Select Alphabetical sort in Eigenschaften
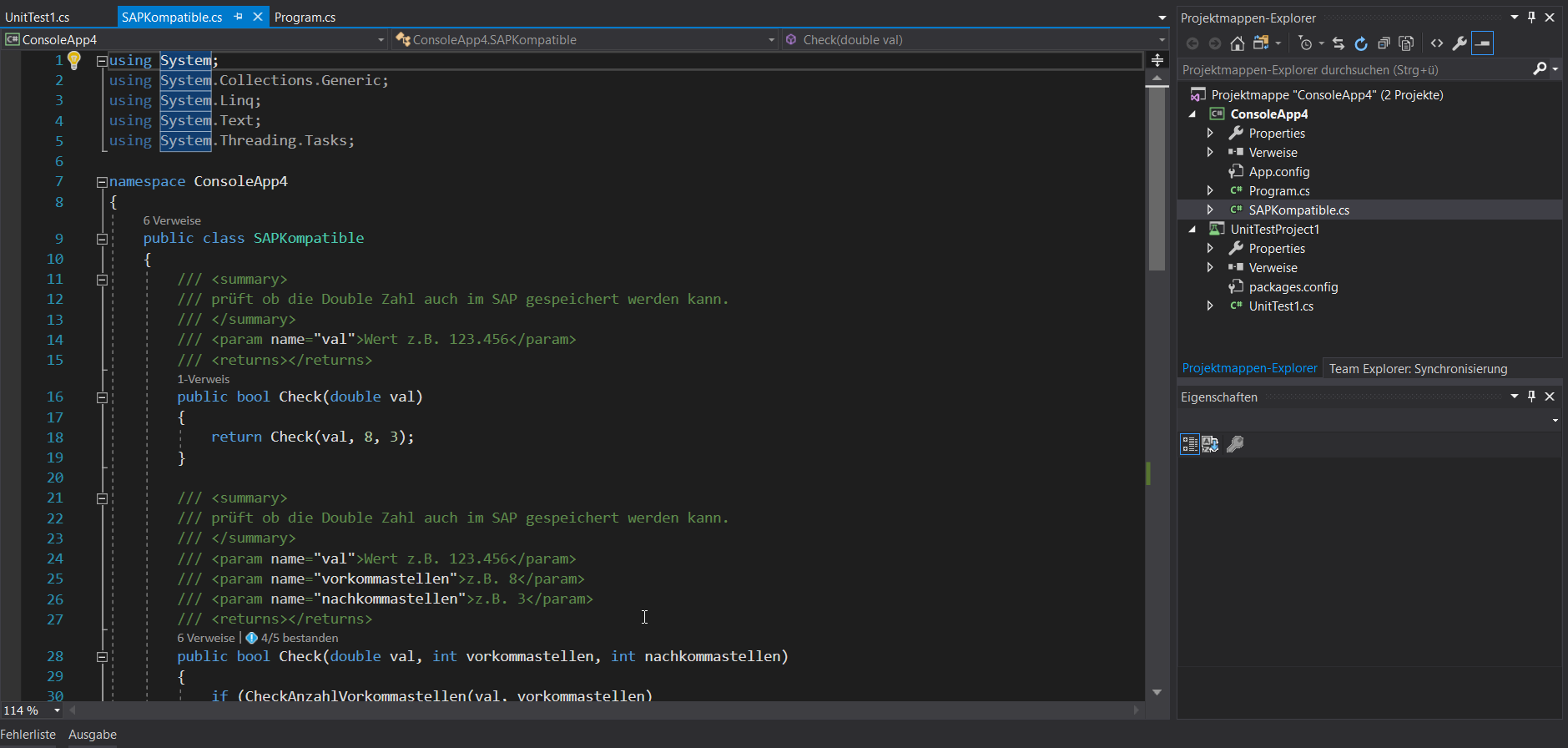The width and height of the screenshot is (1568, 748). point(1210,444)
